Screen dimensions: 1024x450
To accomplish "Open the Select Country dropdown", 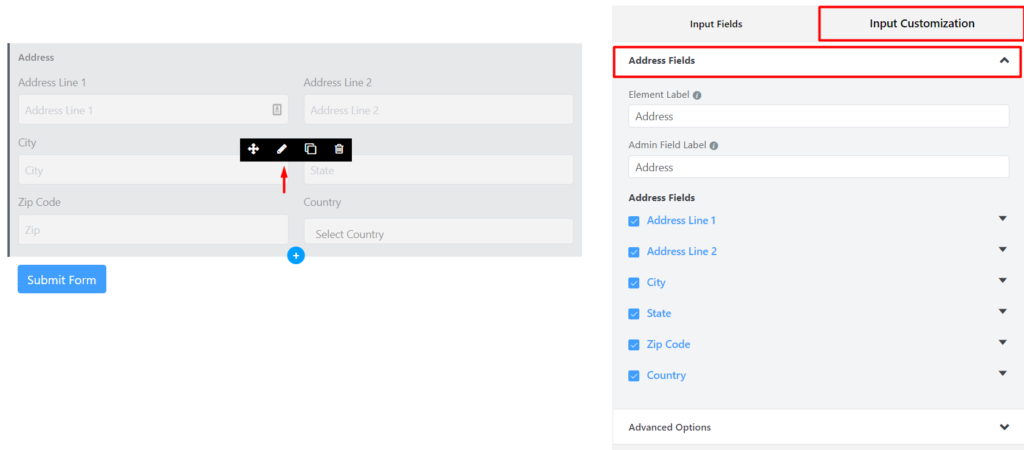I will [x=438, y=232].
